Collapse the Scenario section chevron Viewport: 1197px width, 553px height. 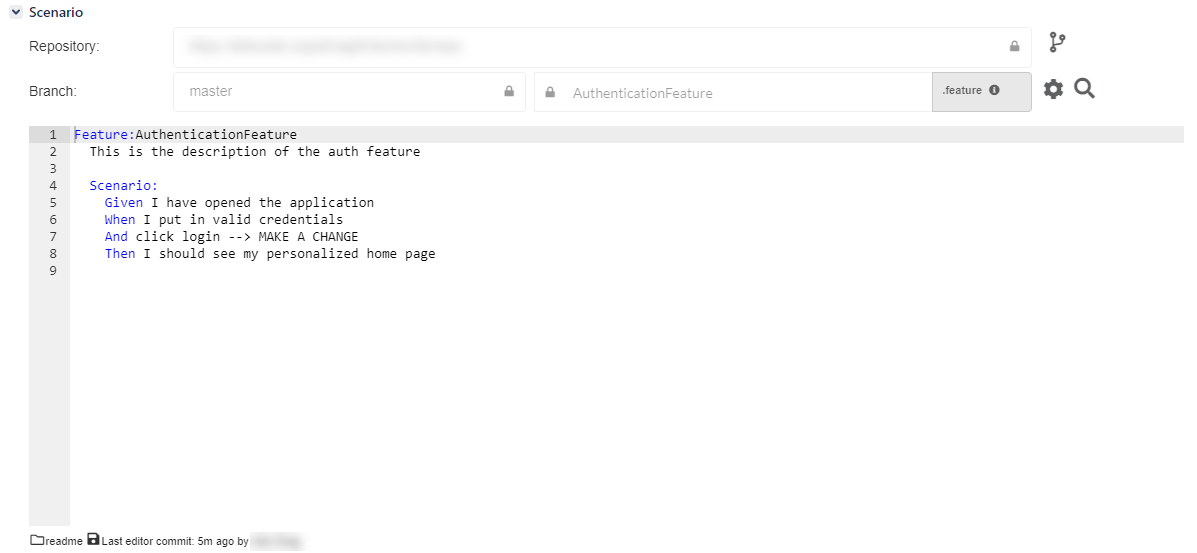click(15, 13)
